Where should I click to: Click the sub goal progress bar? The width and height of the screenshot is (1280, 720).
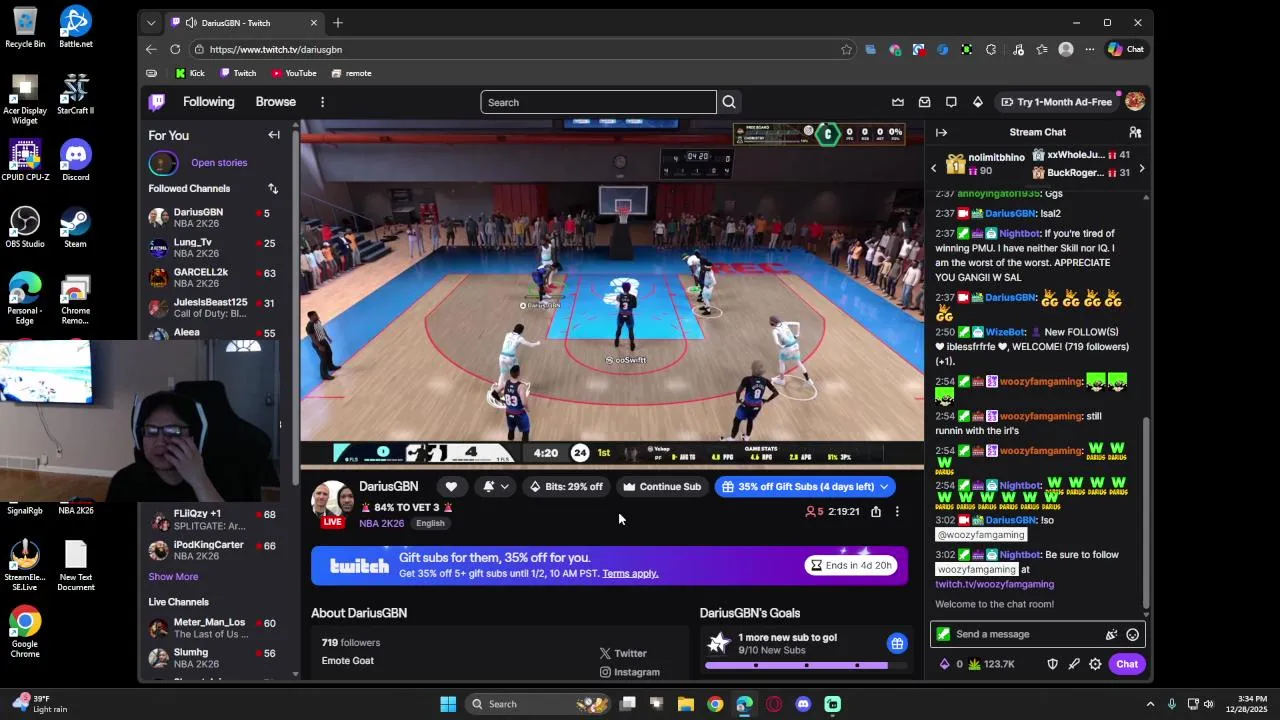(805, 665)
